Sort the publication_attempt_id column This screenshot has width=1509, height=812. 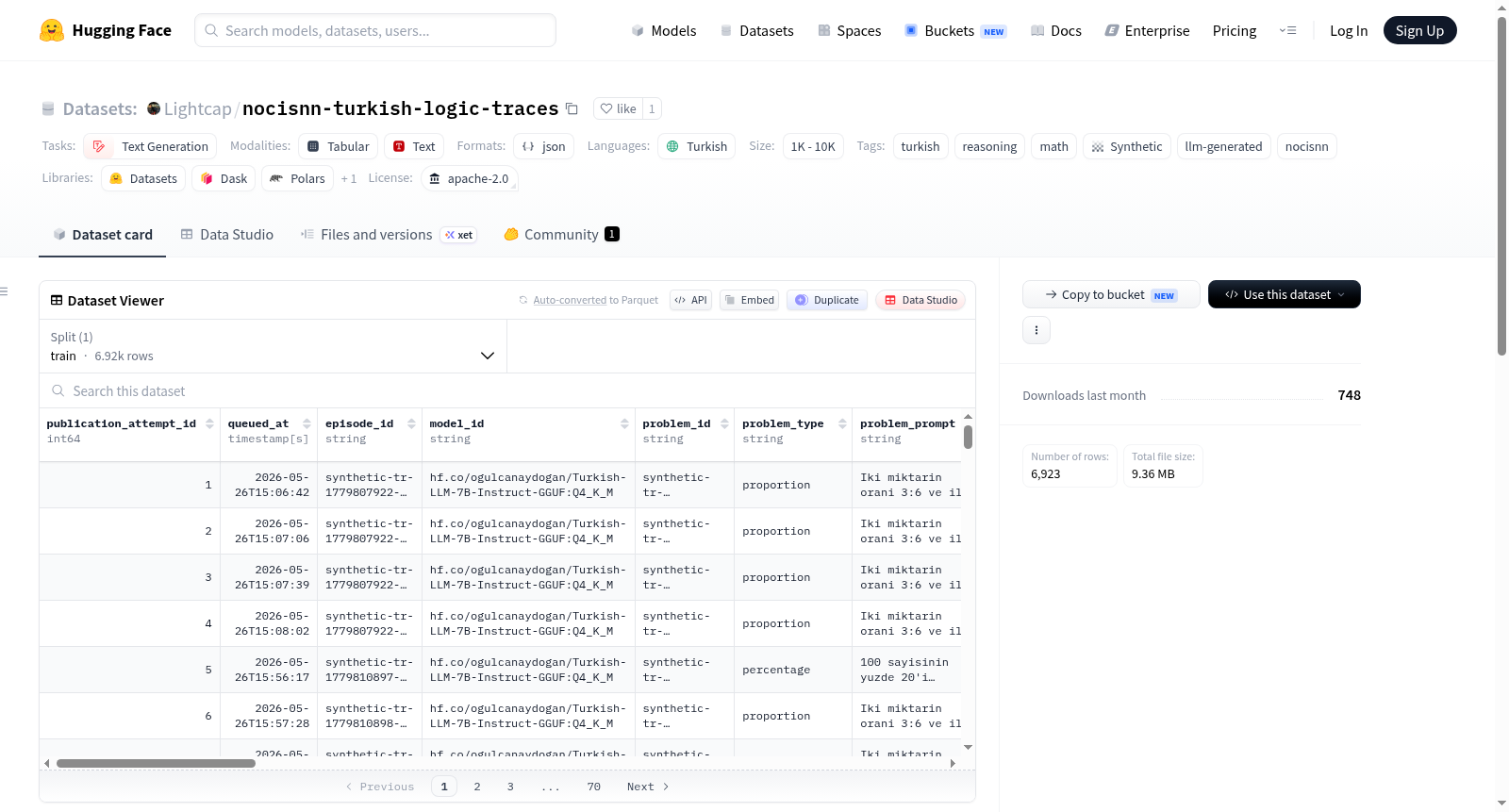pos(209,423)
